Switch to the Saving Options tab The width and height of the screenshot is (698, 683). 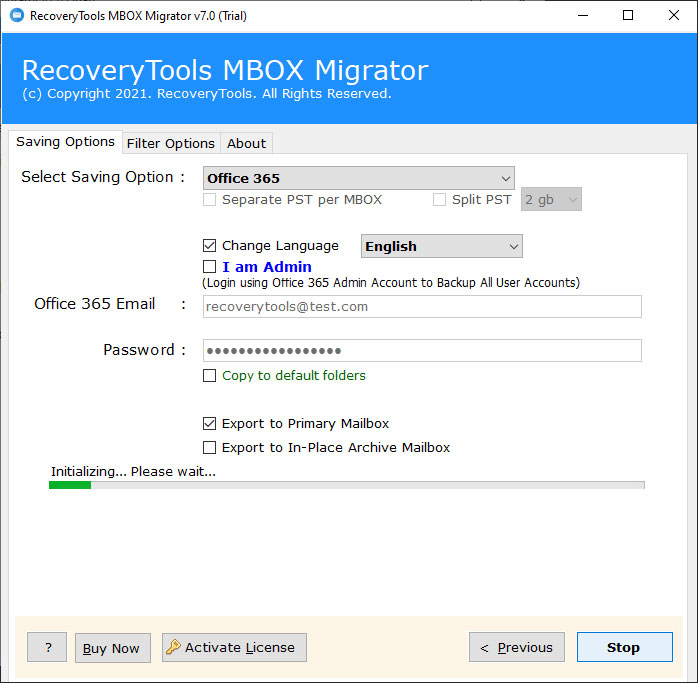point(65,142)
